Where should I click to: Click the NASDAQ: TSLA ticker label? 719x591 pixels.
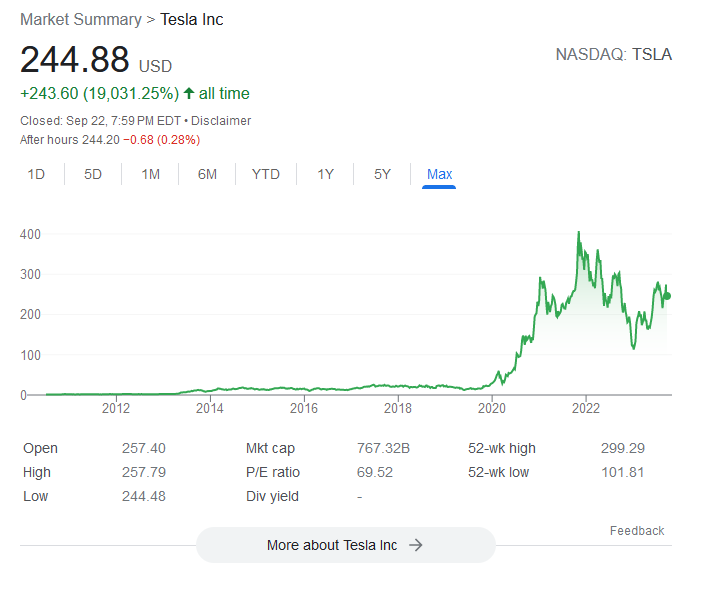pos(613,54)
